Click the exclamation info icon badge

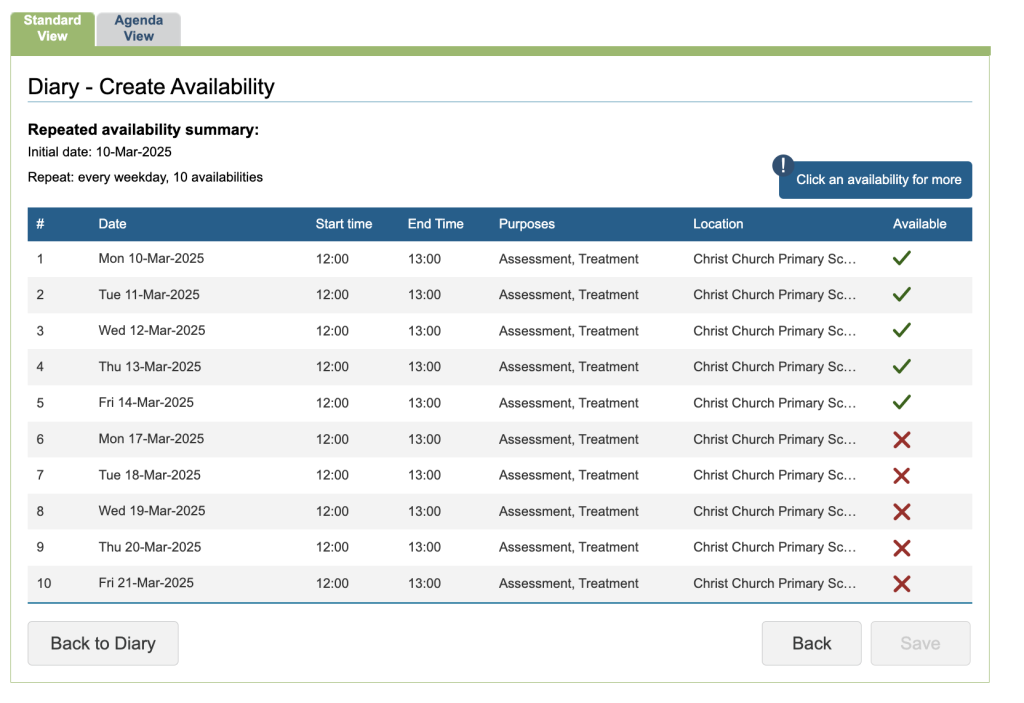point(783,165)
